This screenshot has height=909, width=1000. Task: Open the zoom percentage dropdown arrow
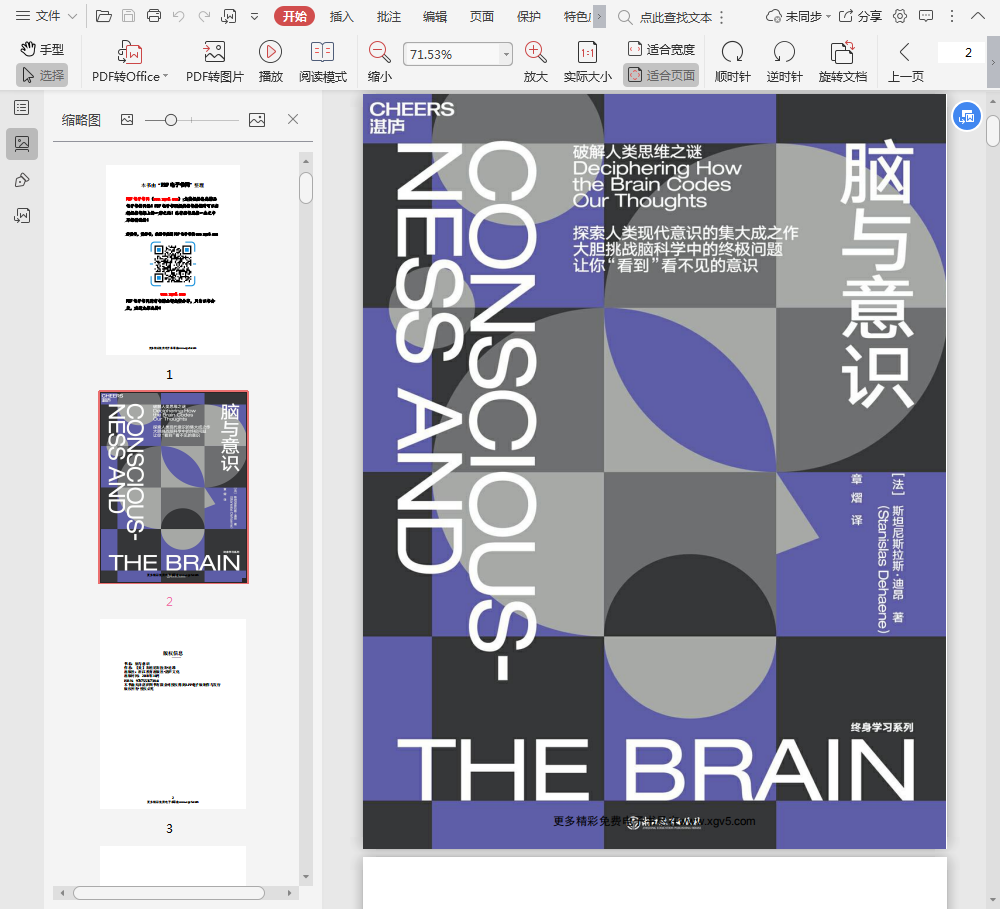[506, 54]
